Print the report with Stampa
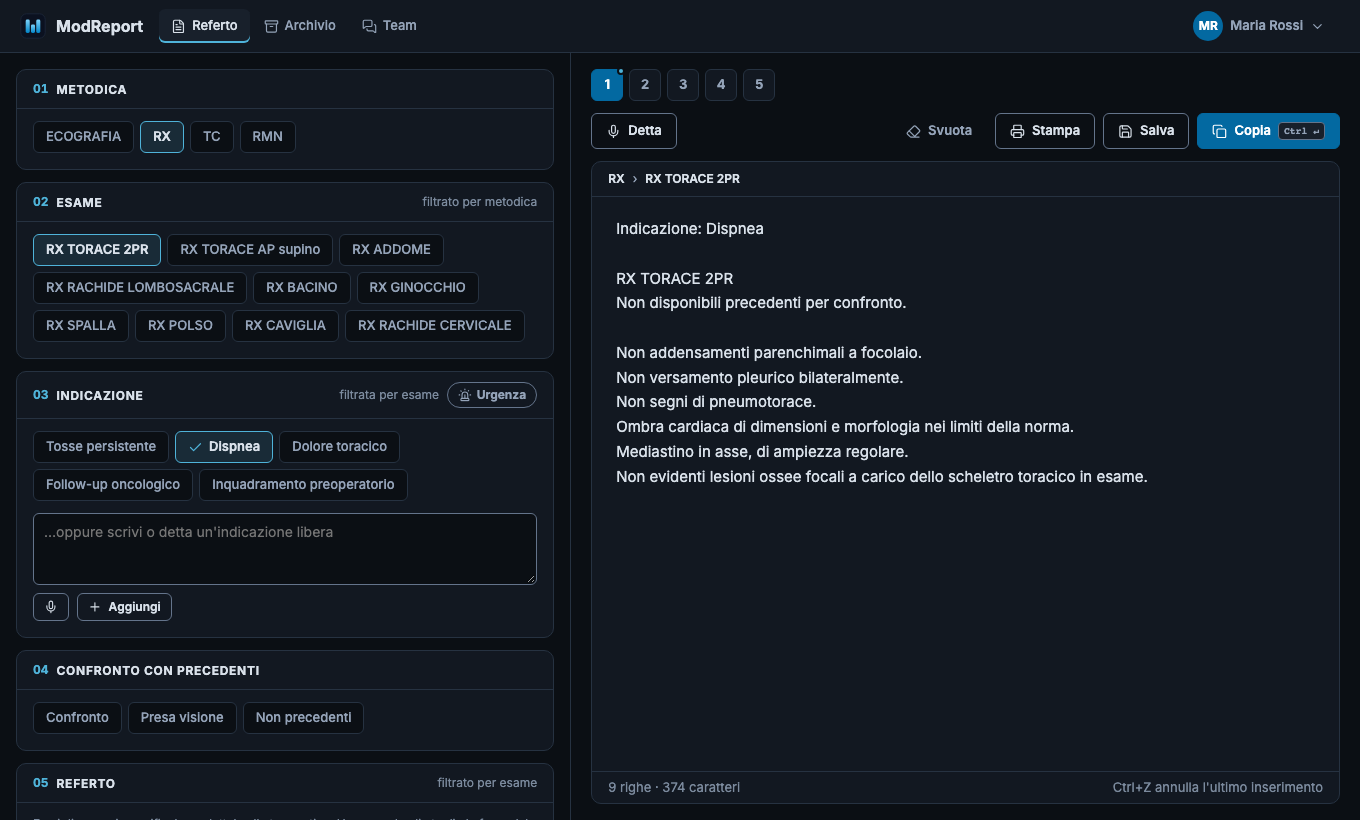Image resolution: width=1360 pixels, height=820 pixels. click(x=1045, y=131)
